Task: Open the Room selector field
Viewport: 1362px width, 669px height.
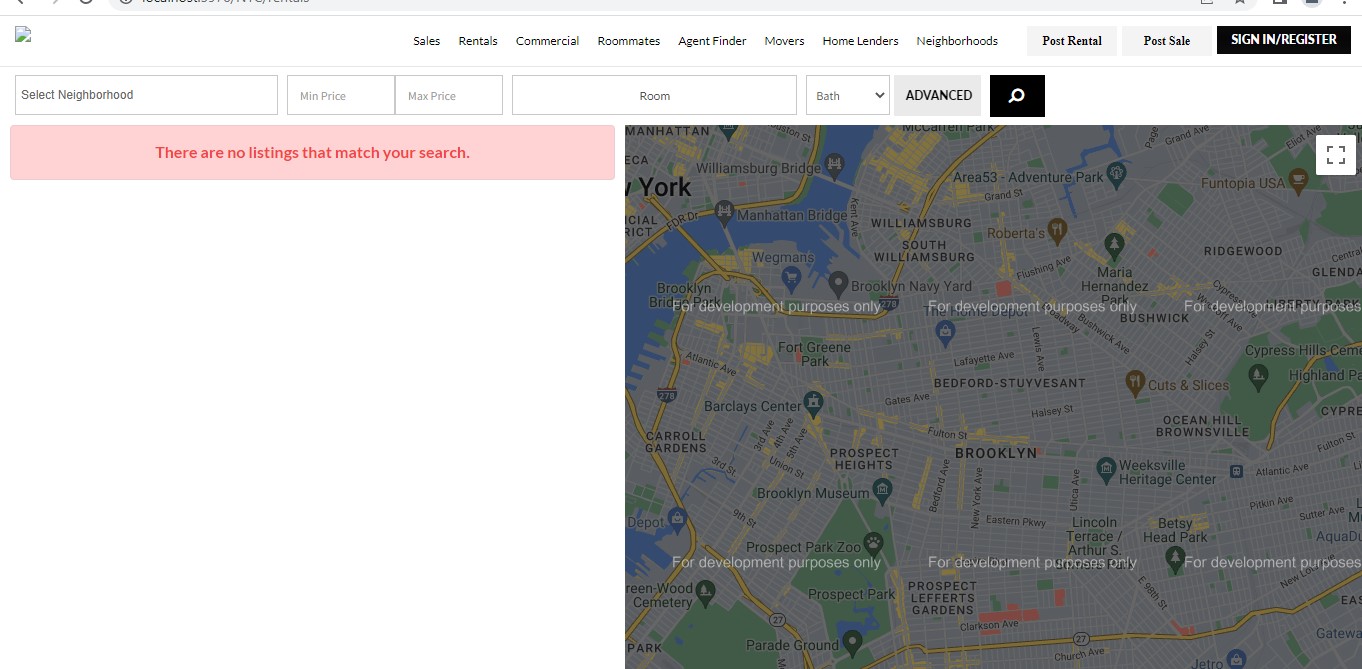Action: (654, 95)
